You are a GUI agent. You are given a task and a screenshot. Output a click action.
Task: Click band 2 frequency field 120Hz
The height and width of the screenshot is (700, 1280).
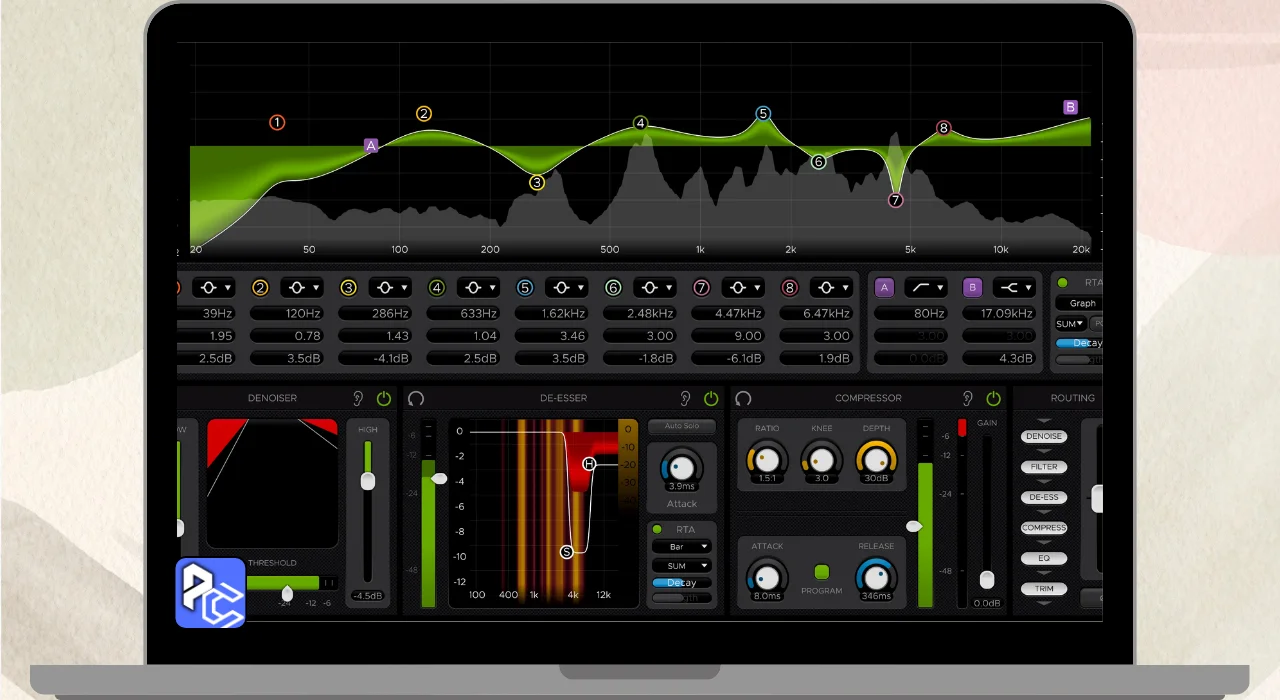pos(287,313)
